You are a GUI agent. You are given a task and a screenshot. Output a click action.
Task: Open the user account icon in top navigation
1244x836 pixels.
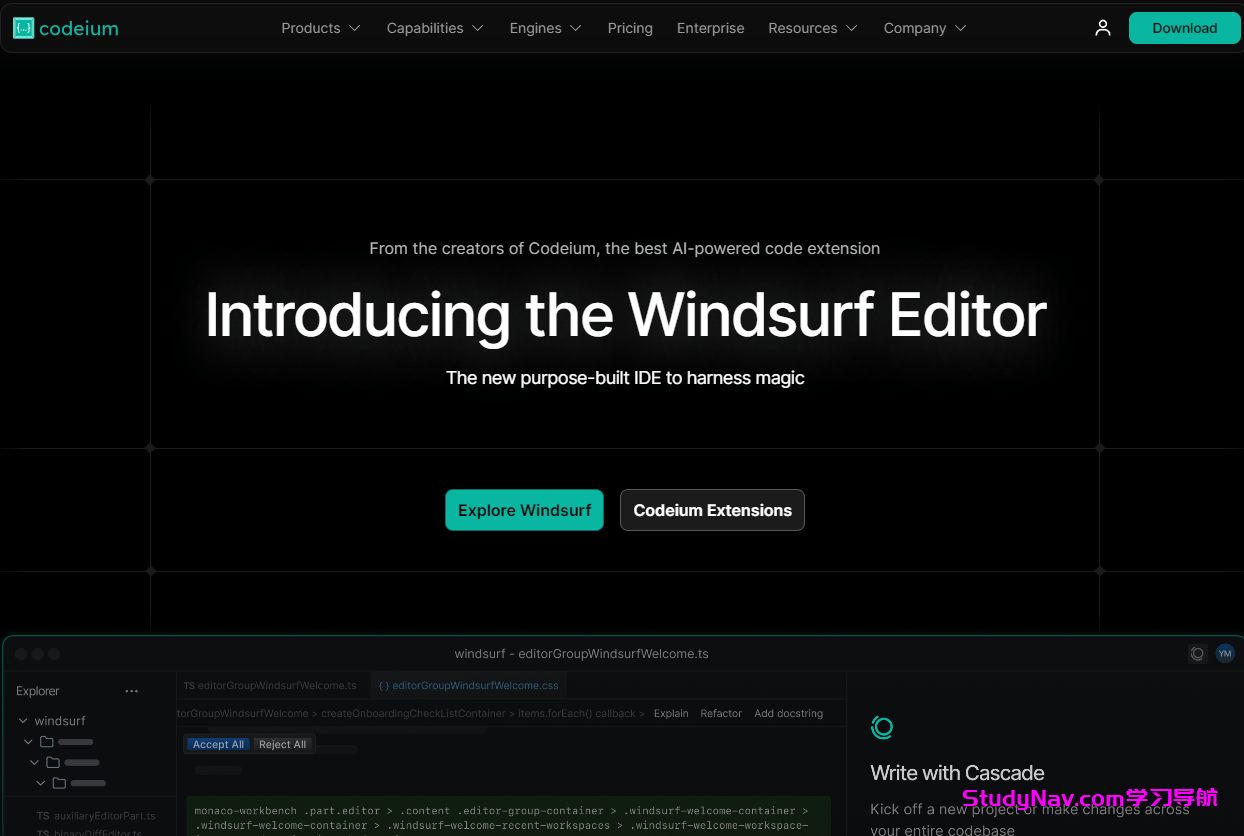coord(1103,28)
